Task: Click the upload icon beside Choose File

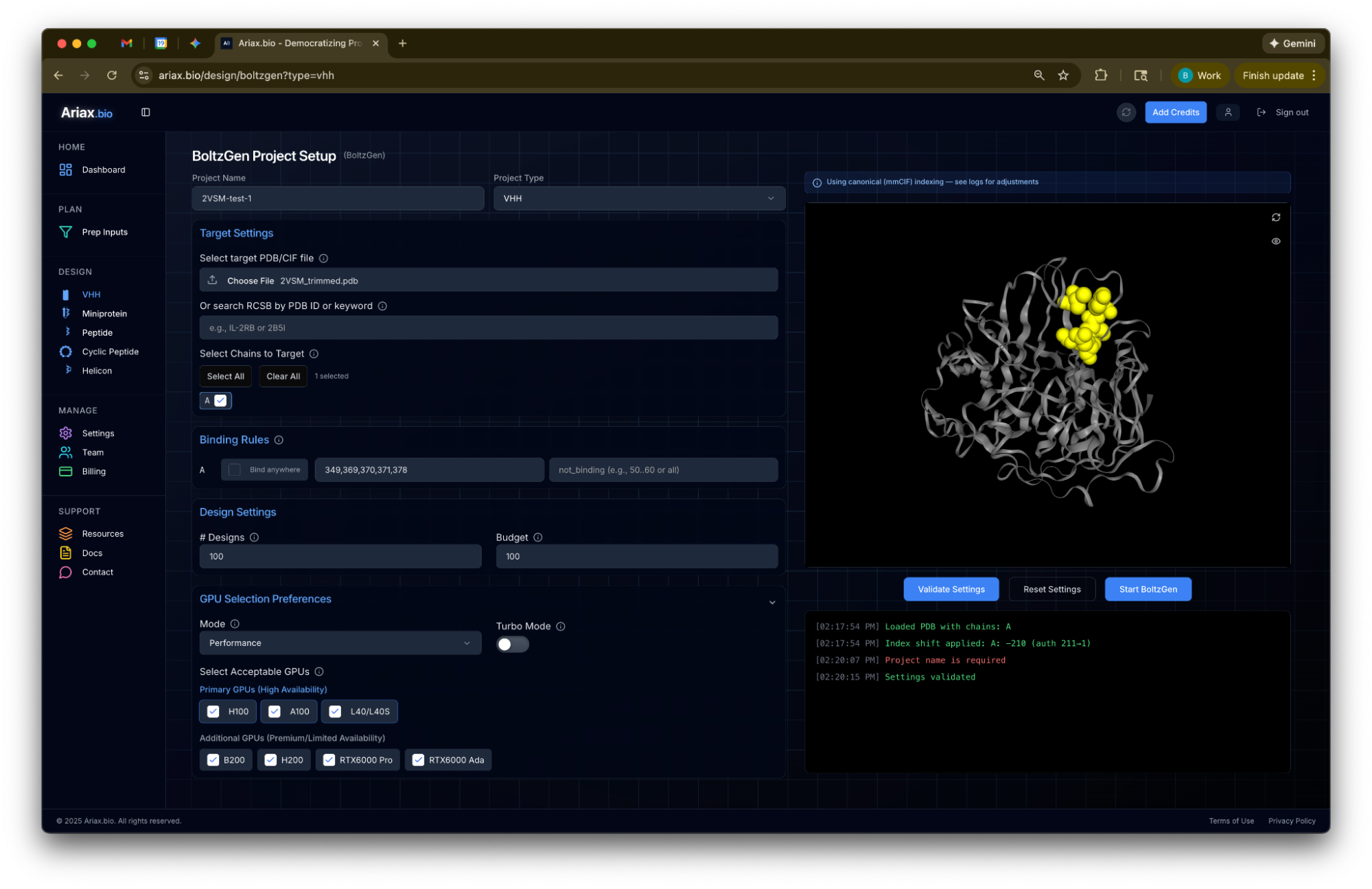Action: pyautogui.click(x=213, y=280)
